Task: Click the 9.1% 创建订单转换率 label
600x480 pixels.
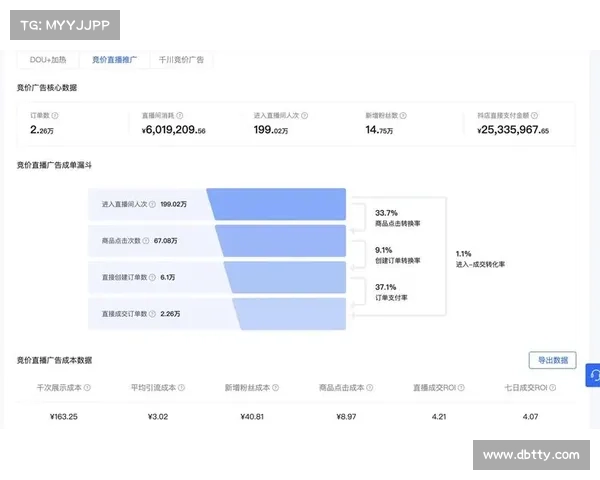Action: (x=398, y=255)
